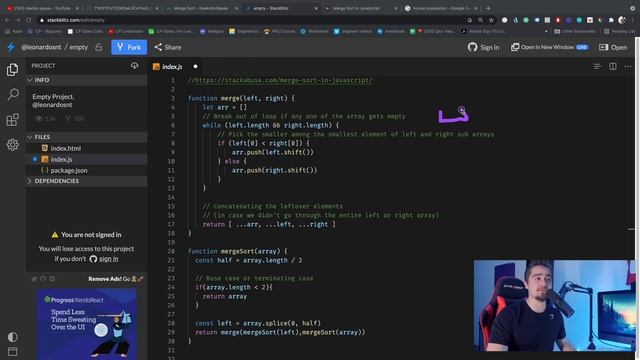Click the format document lines icon
Viewport: 640px width, 360px height.
[x=597, y=66]
